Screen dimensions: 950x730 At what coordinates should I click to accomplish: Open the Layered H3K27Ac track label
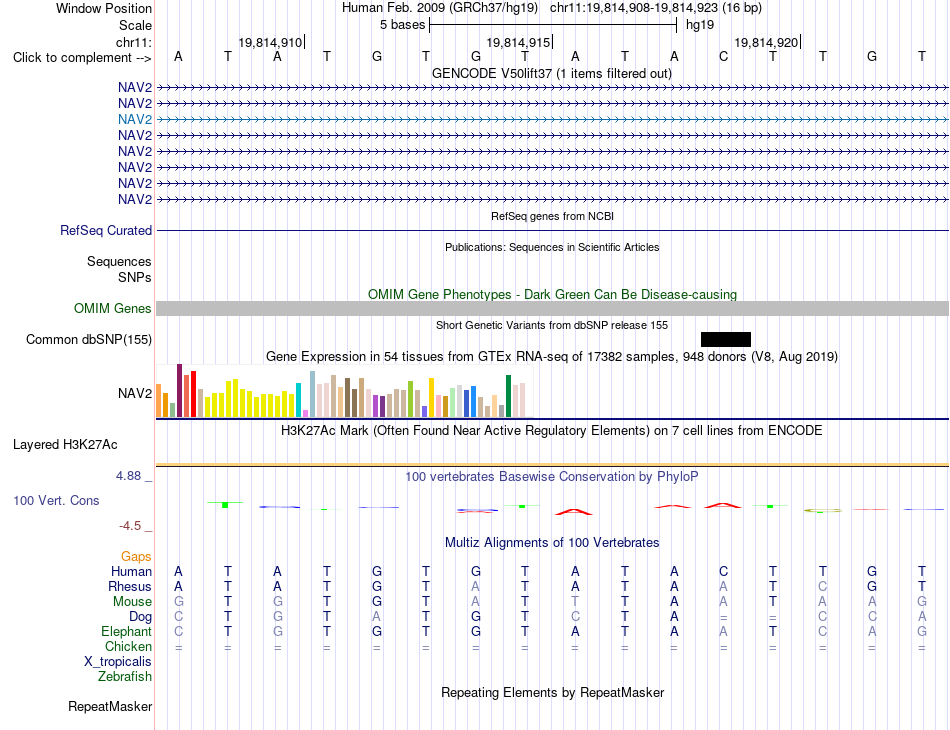tap(65, 445)
